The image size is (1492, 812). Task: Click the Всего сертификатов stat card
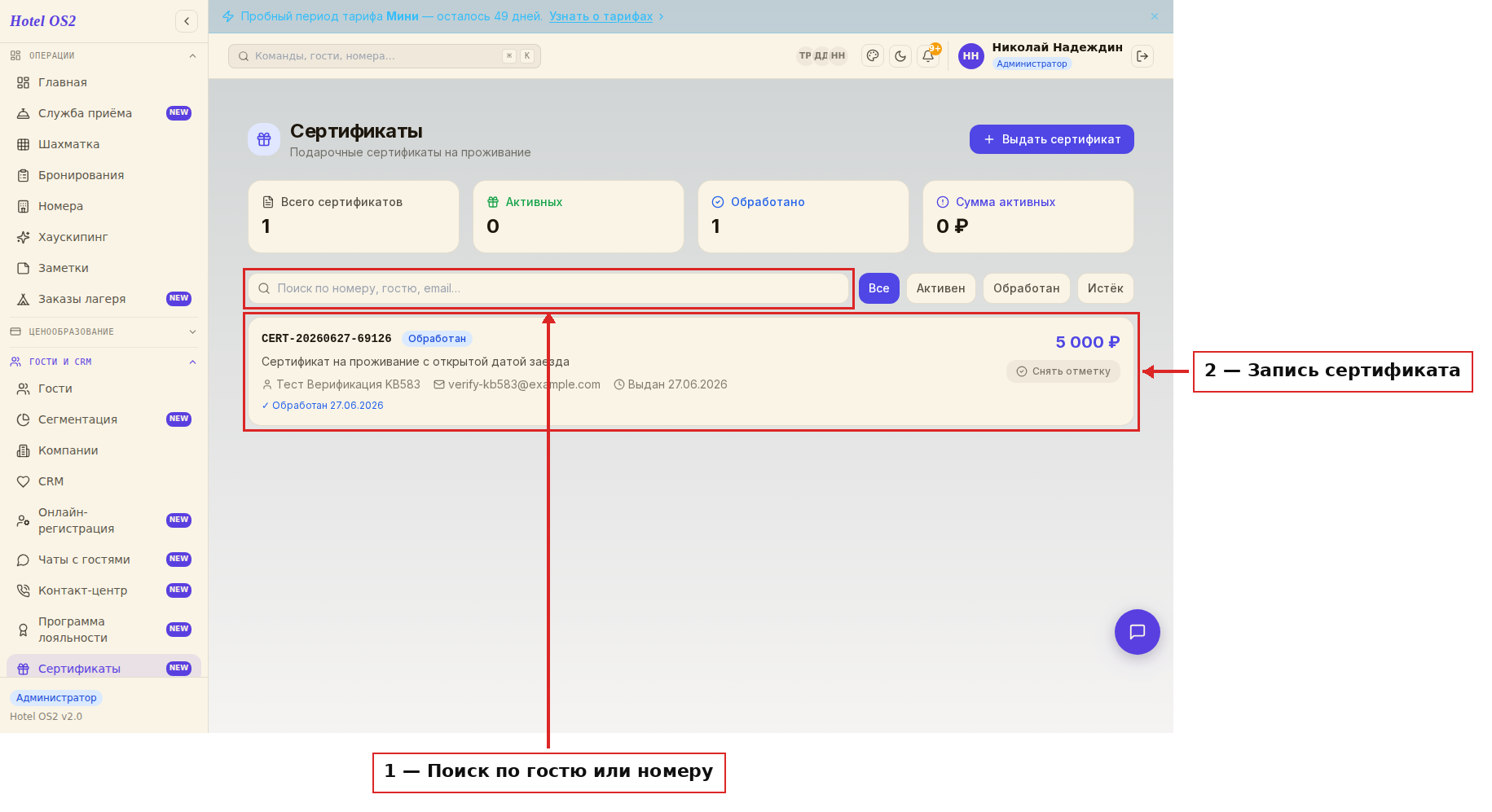(x=354, y=217)
